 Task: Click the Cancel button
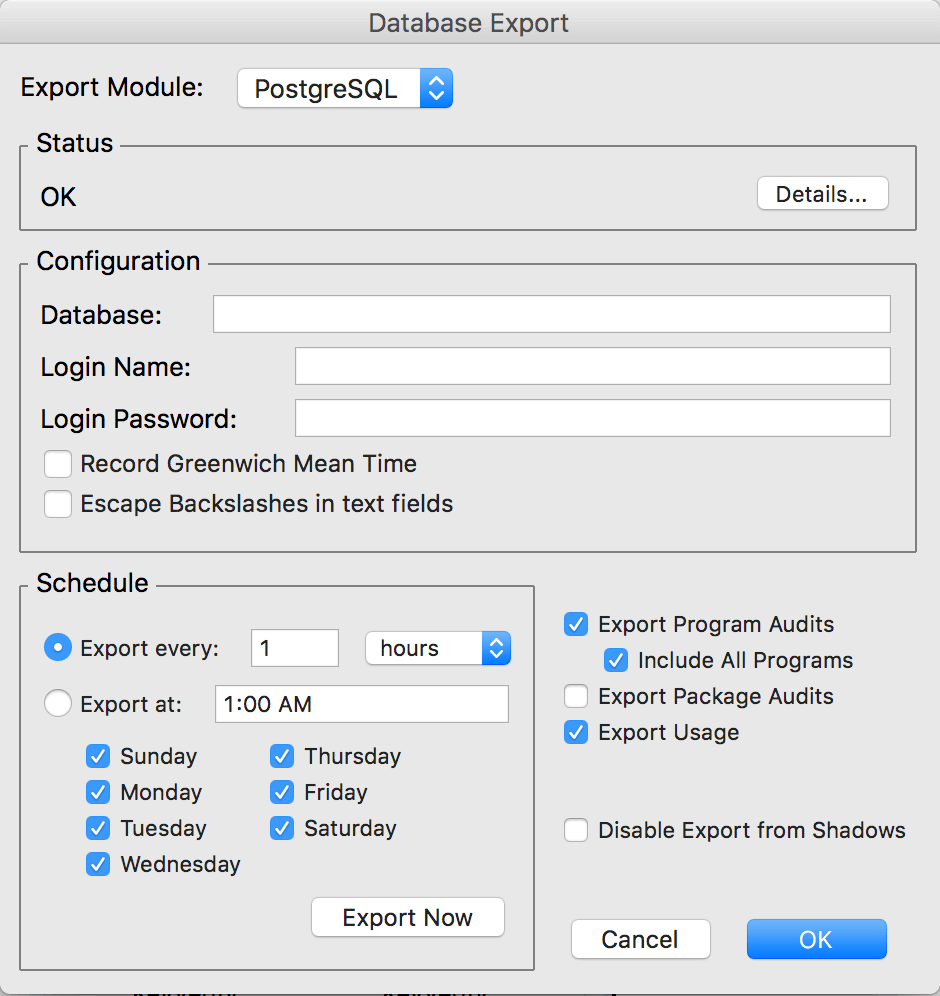pyautogui.click(x=640, y=939)
